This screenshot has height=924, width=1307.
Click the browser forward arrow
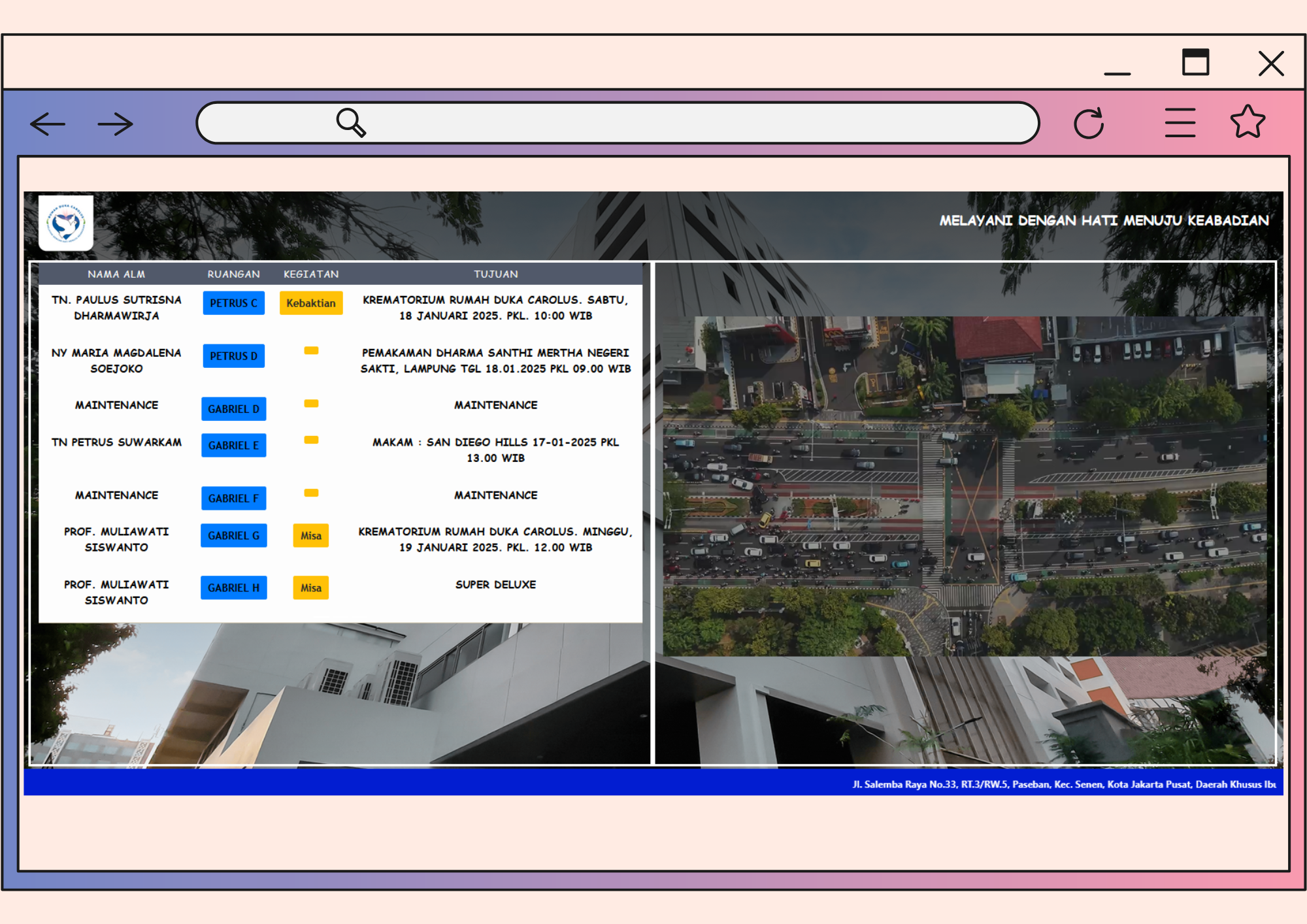[x=115, y=124]
